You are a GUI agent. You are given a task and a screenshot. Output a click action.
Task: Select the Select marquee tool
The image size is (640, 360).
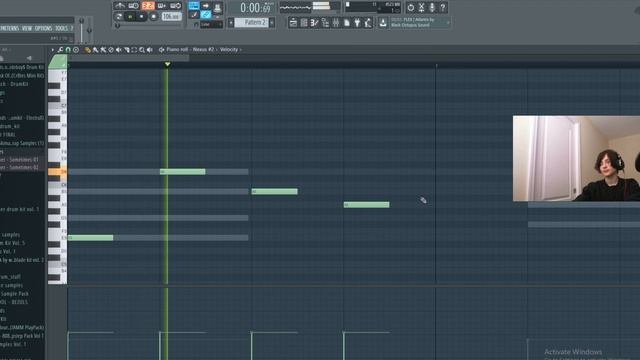134,50
